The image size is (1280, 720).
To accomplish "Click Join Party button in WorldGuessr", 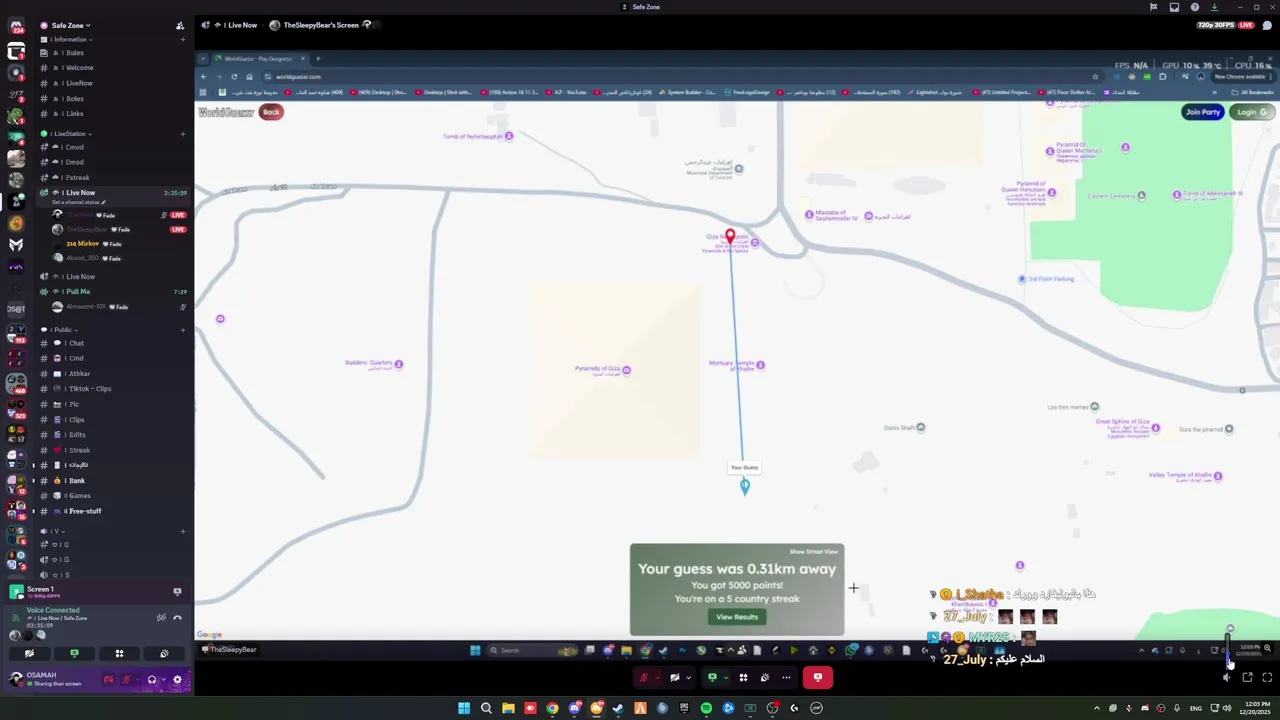I will click(x=1203, y=112).
